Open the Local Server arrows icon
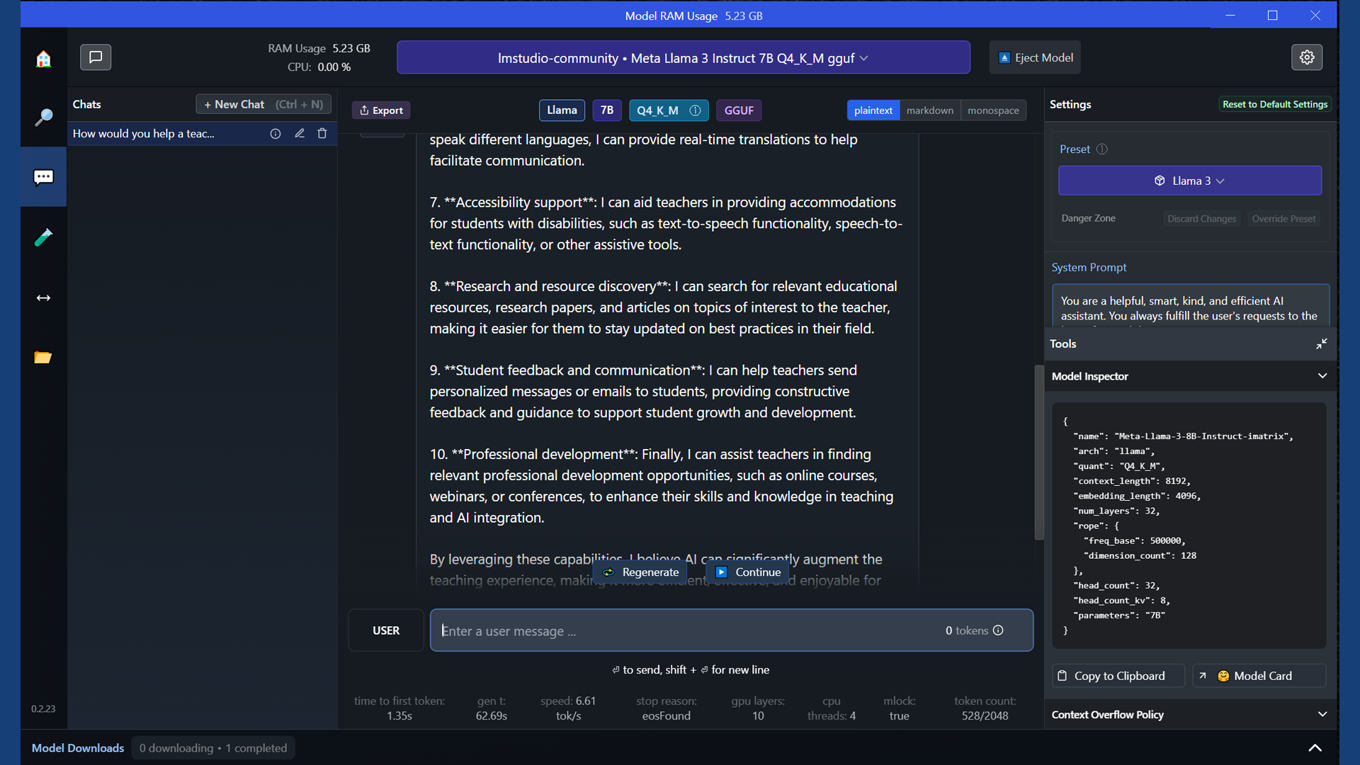The image size is (1360, 765). click(x=43, y=297)
